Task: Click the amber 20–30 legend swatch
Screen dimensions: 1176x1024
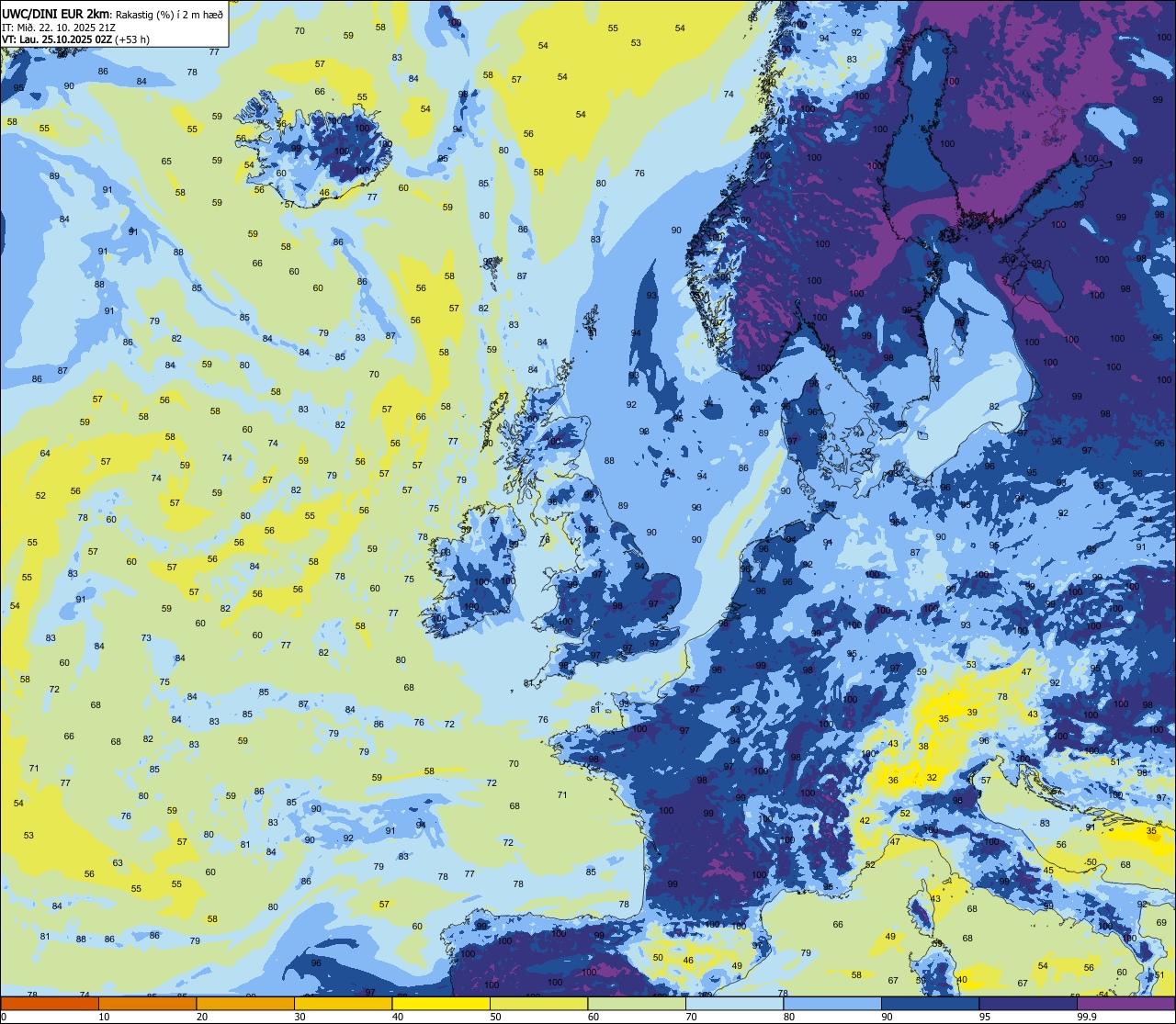Action: click(245, 1003)
